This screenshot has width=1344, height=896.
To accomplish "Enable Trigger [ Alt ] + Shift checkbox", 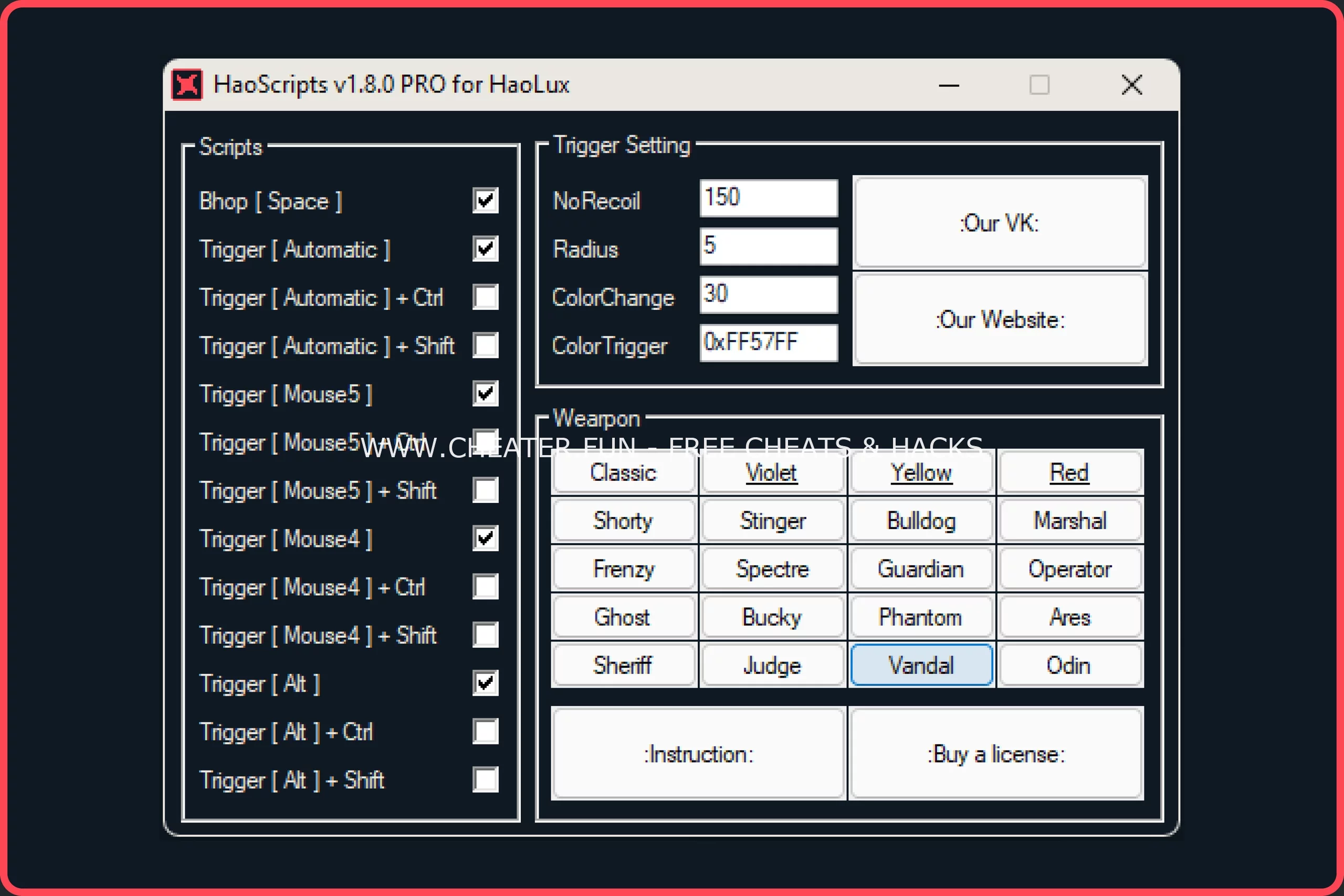I will 485,780.
